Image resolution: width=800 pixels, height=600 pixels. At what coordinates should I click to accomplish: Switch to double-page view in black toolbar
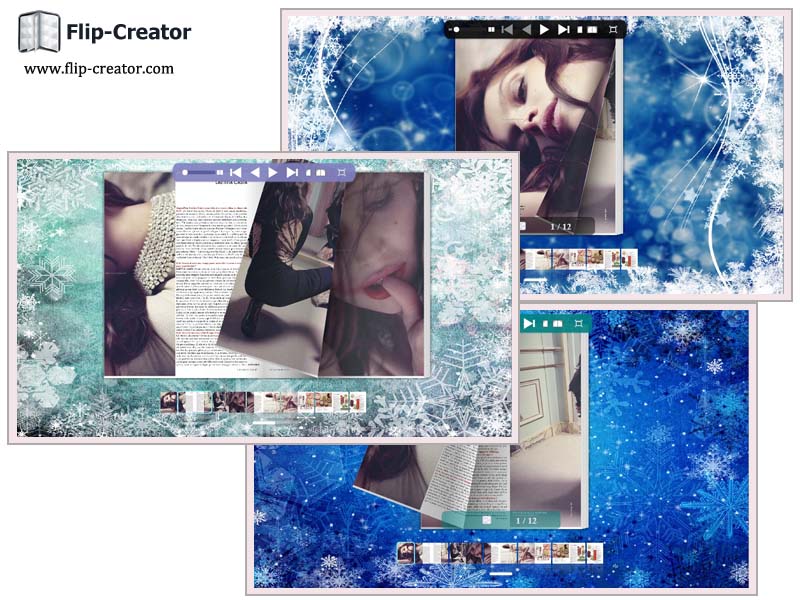[x=592, y=30]
